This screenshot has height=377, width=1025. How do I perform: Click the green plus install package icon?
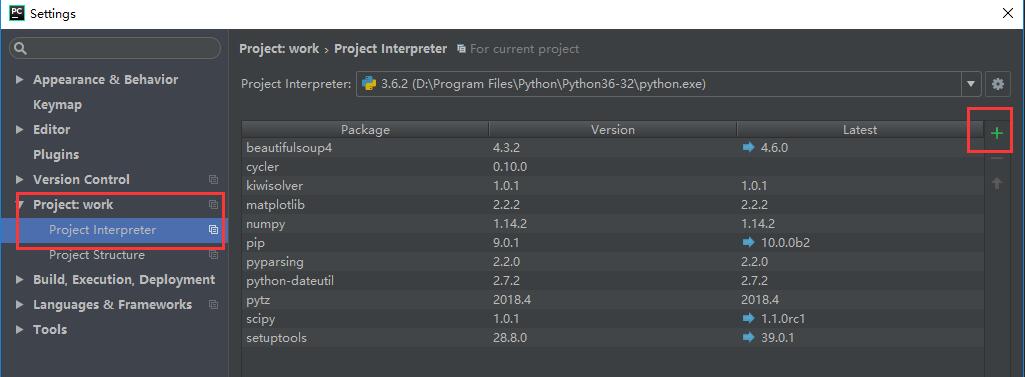click(x=996, y=133)
